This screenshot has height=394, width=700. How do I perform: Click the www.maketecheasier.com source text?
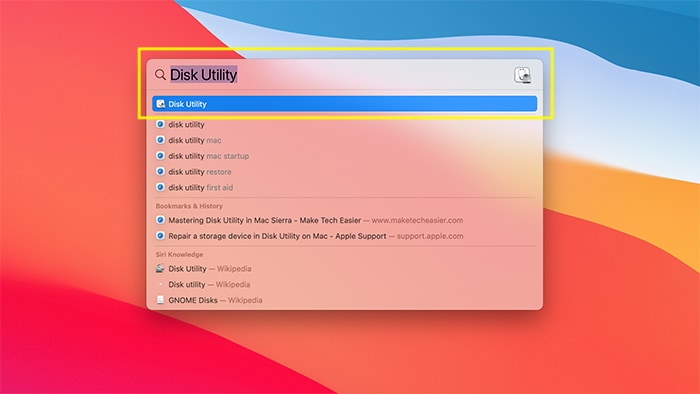coord(417,220)
